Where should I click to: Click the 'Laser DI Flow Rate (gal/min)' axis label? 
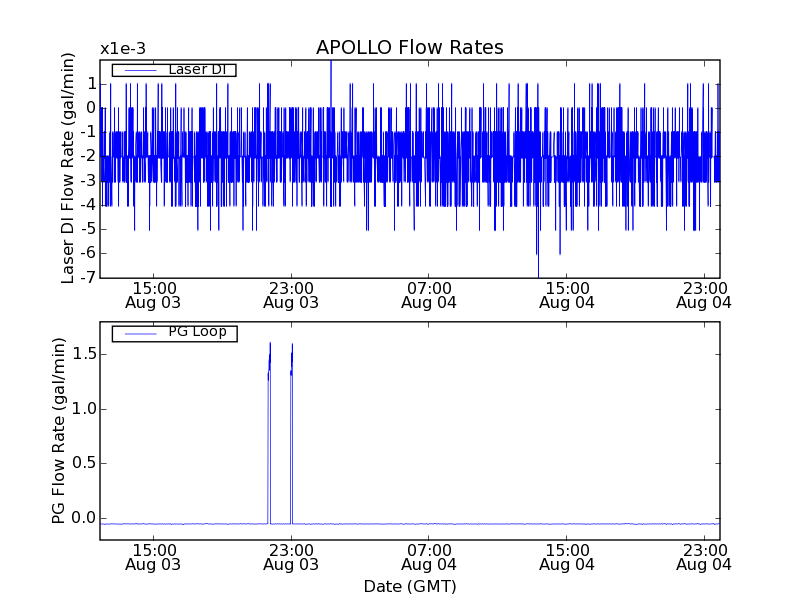(68, 168)
